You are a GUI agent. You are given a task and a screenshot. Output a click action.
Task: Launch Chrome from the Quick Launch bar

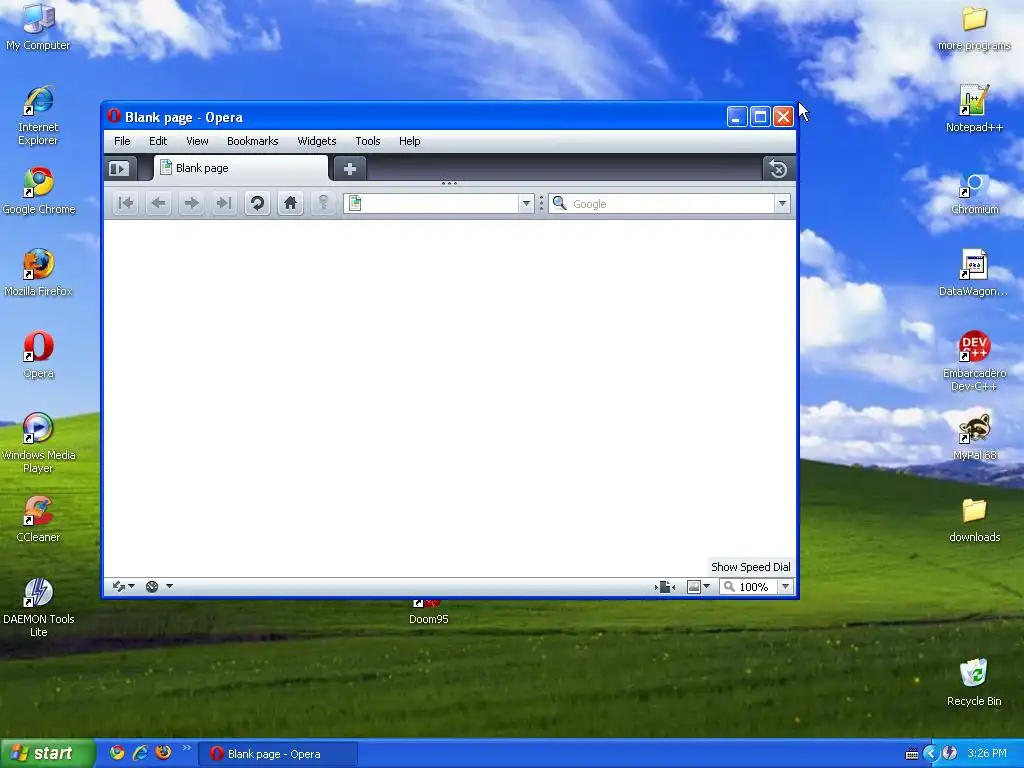click(118, 753)
